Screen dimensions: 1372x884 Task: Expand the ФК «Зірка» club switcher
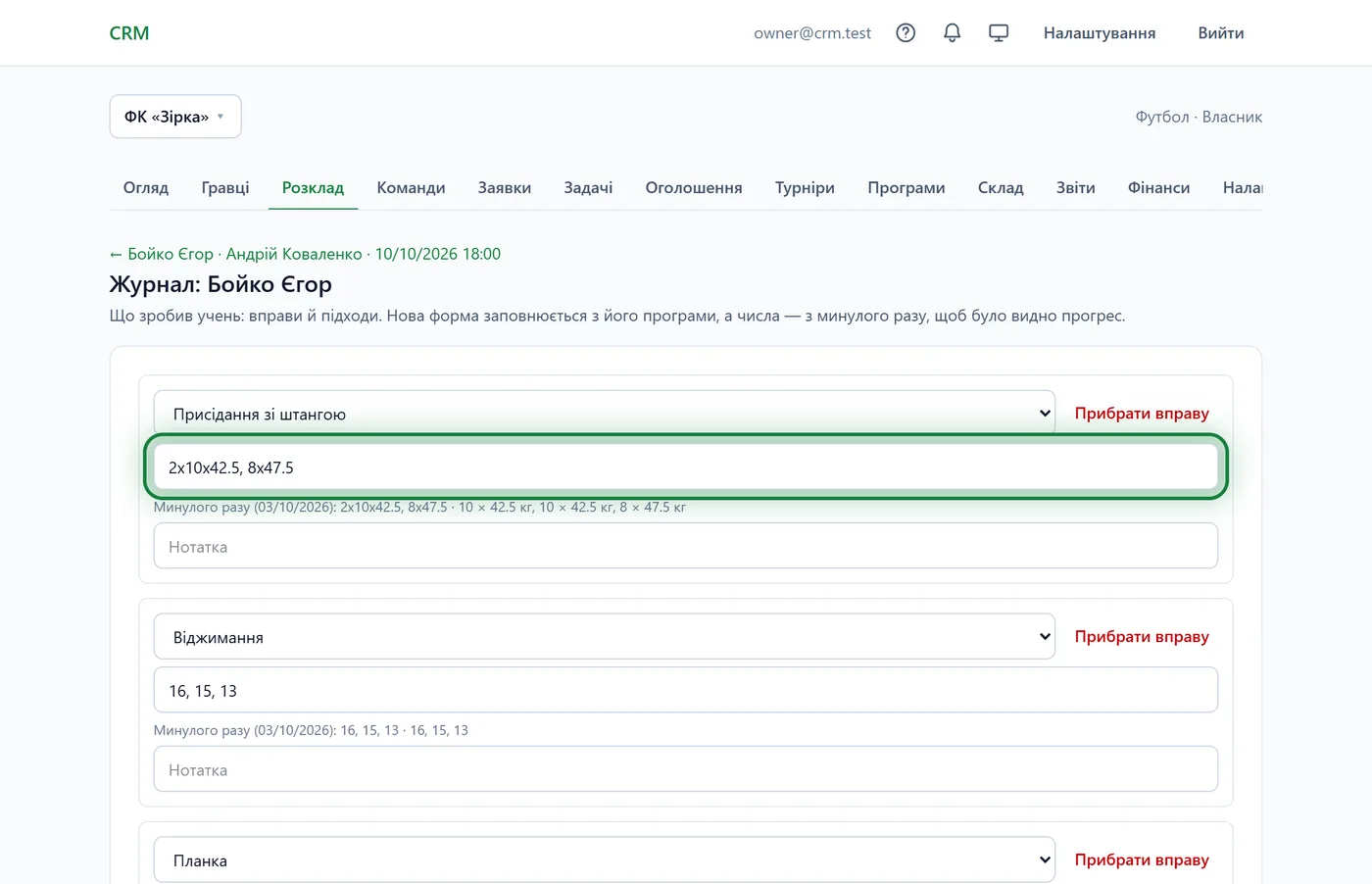(x=175, y=117)
